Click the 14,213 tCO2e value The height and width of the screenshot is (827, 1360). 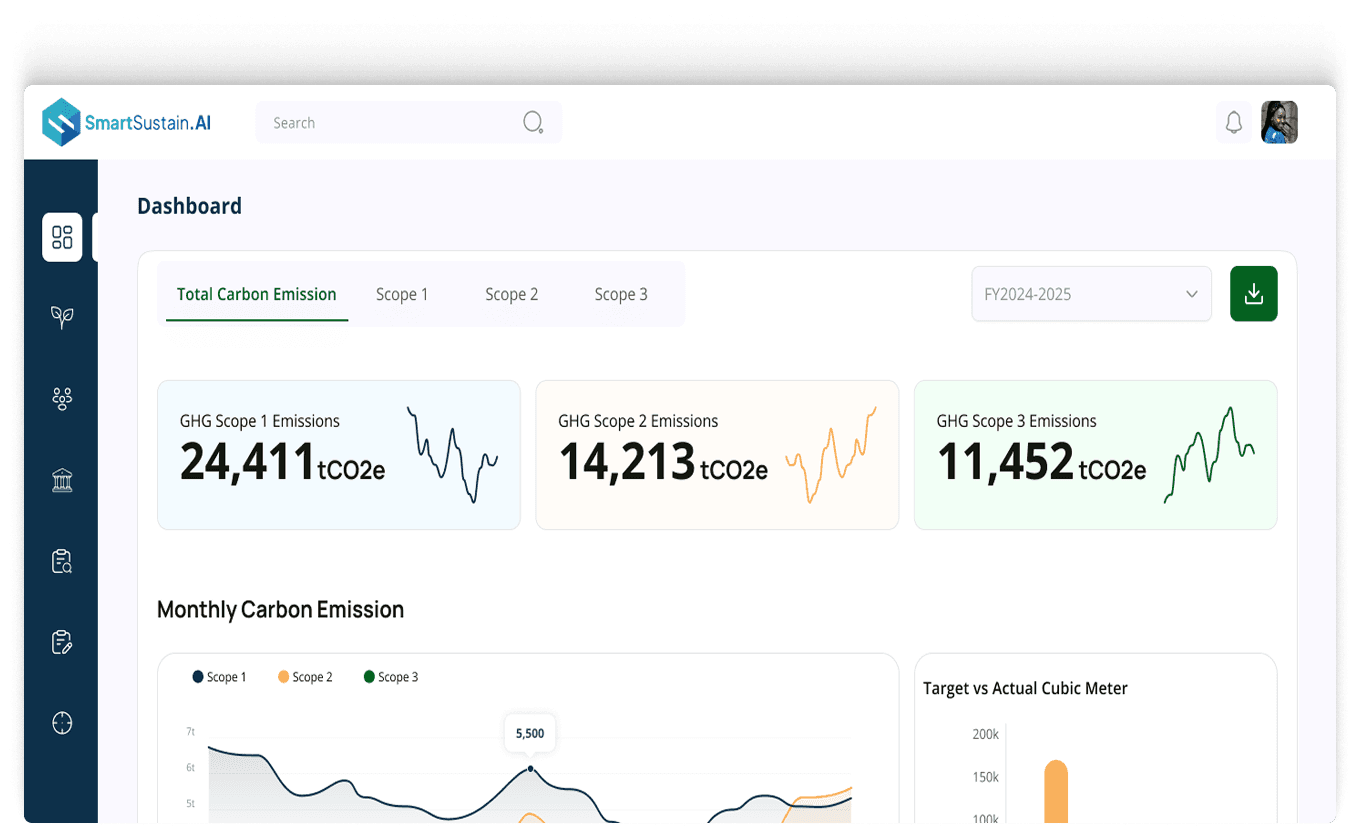(663, 463)
